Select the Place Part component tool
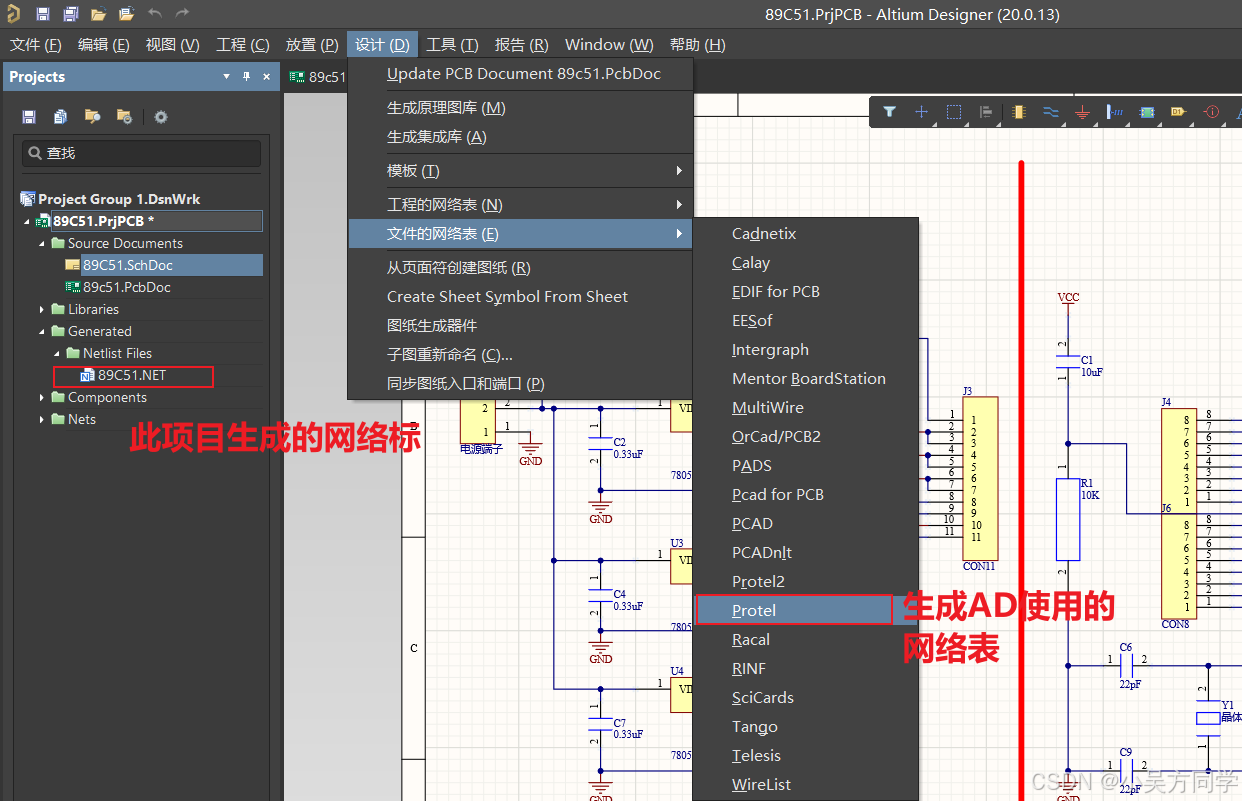1242x801 pixels. click(x=1018, y=112)
